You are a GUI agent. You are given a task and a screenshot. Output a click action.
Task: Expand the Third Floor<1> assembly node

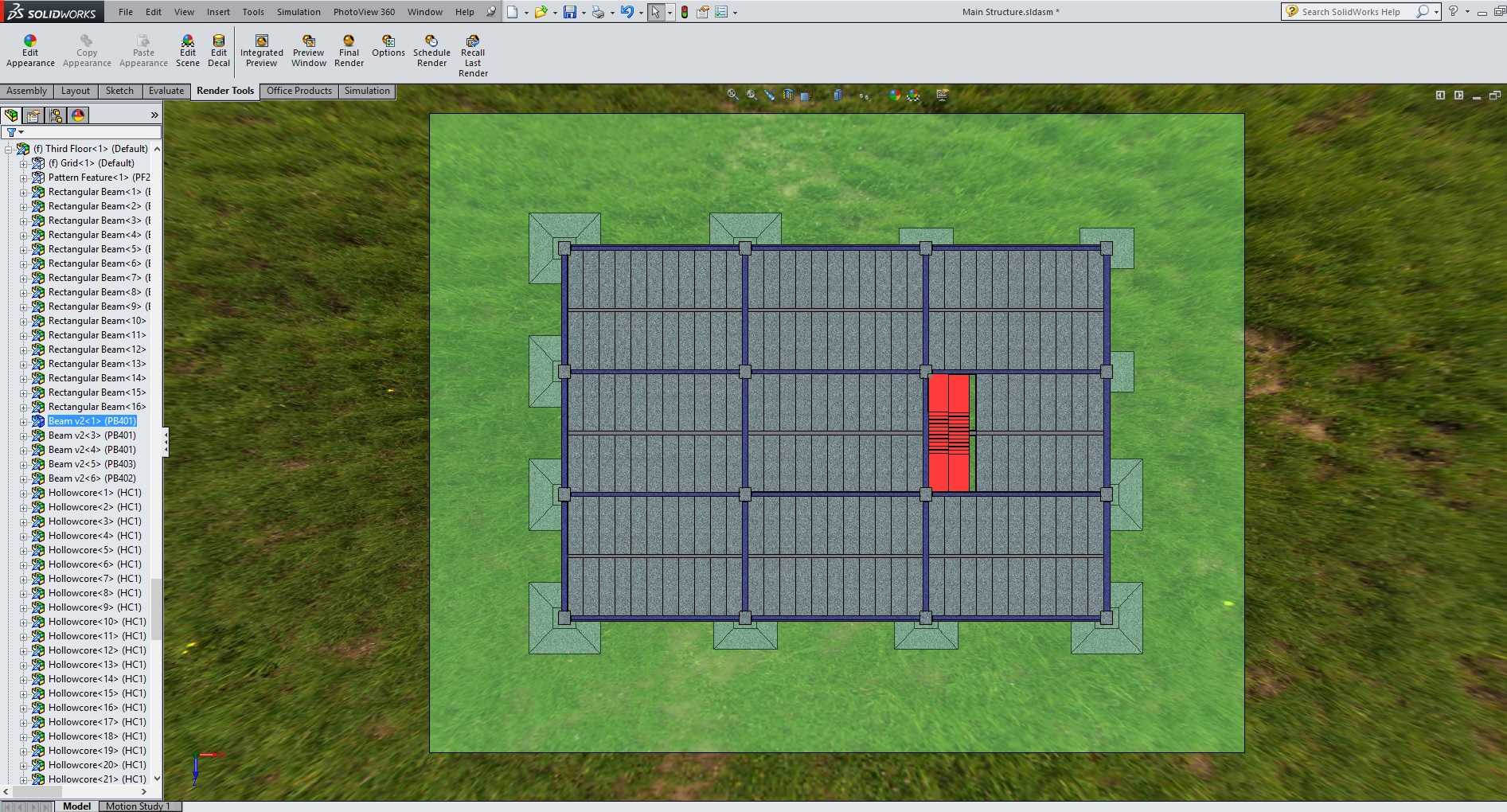coord(9,149)
